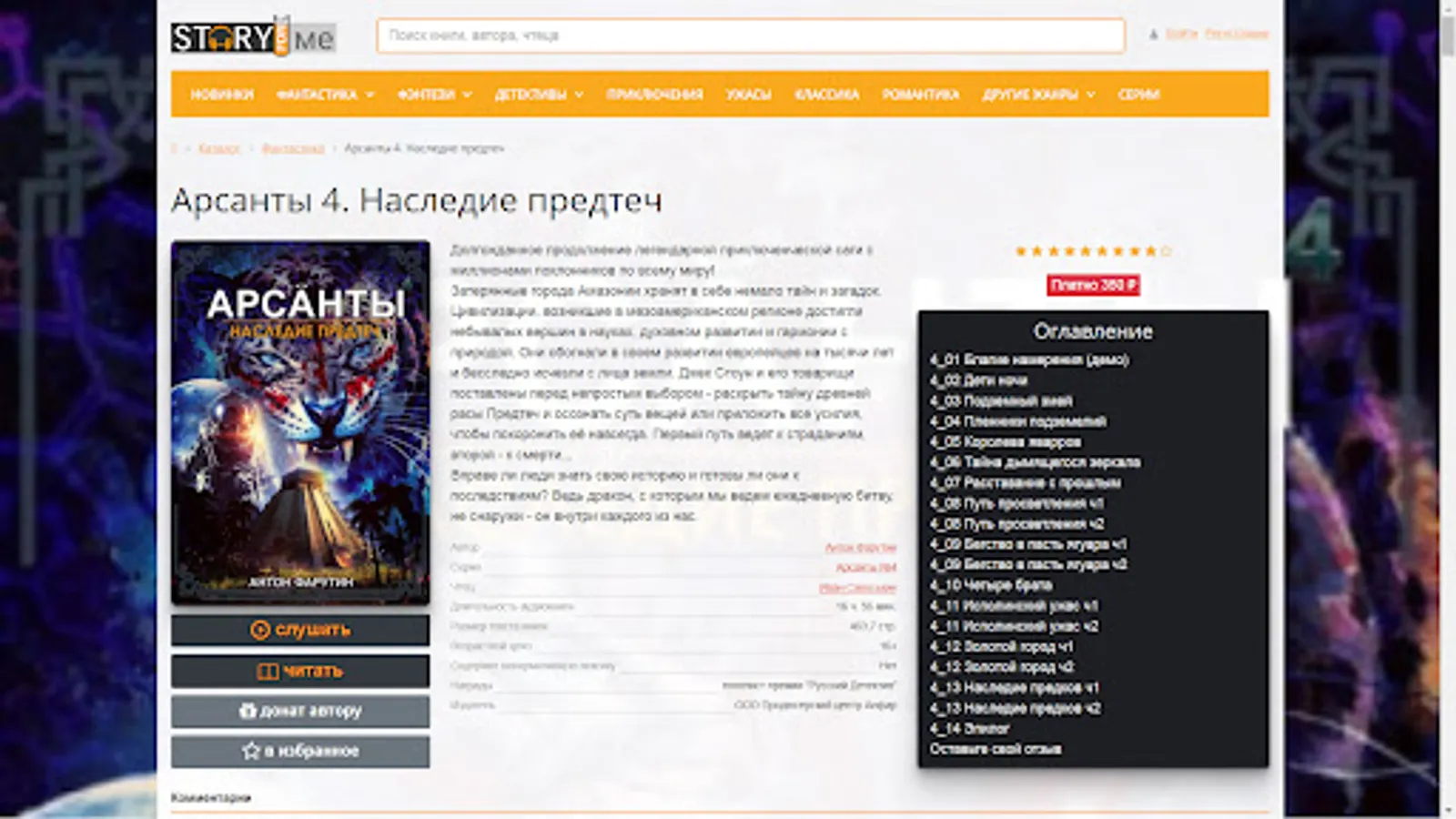Expand the ДРУГИЕ ЖАНРЫ dropdown arrow
1456x819 pixels.
pos(1091,95)
